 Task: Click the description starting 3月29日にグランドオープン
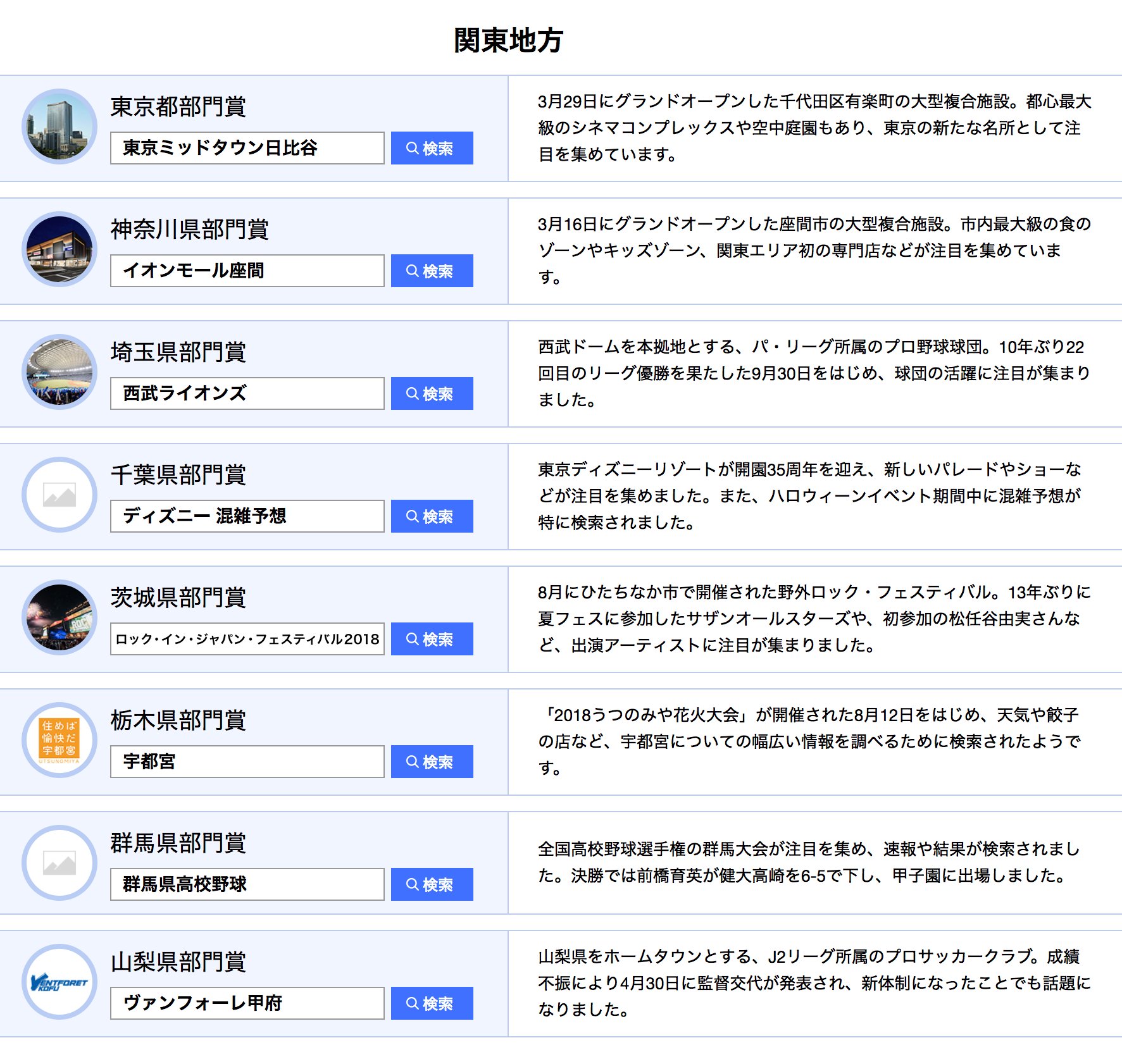pyautogui.click(x=814, y=128)
